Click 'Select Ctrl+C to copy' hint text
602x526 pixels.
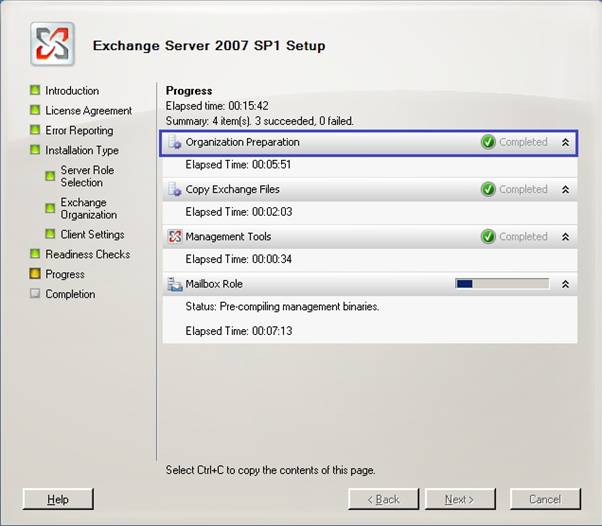tap(270, 470)
